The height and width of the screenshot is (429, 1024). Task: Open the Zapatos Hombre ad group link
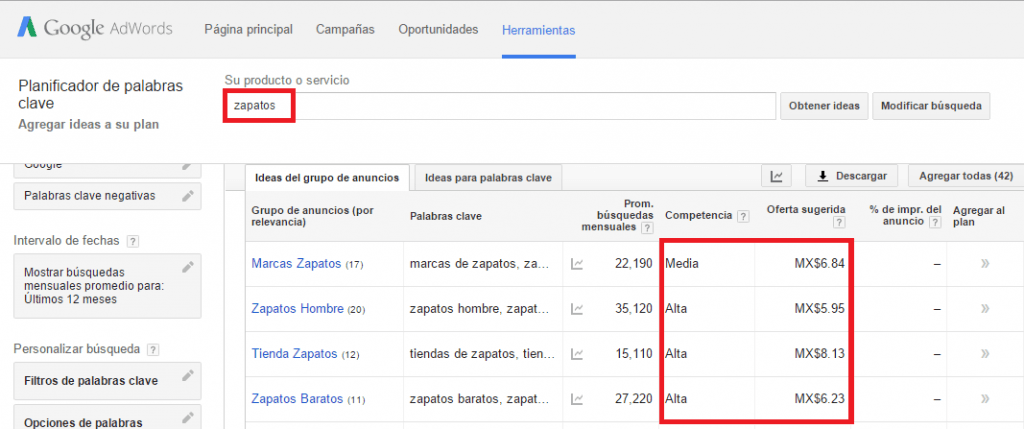pyautogui.click(x=298, y=309)
